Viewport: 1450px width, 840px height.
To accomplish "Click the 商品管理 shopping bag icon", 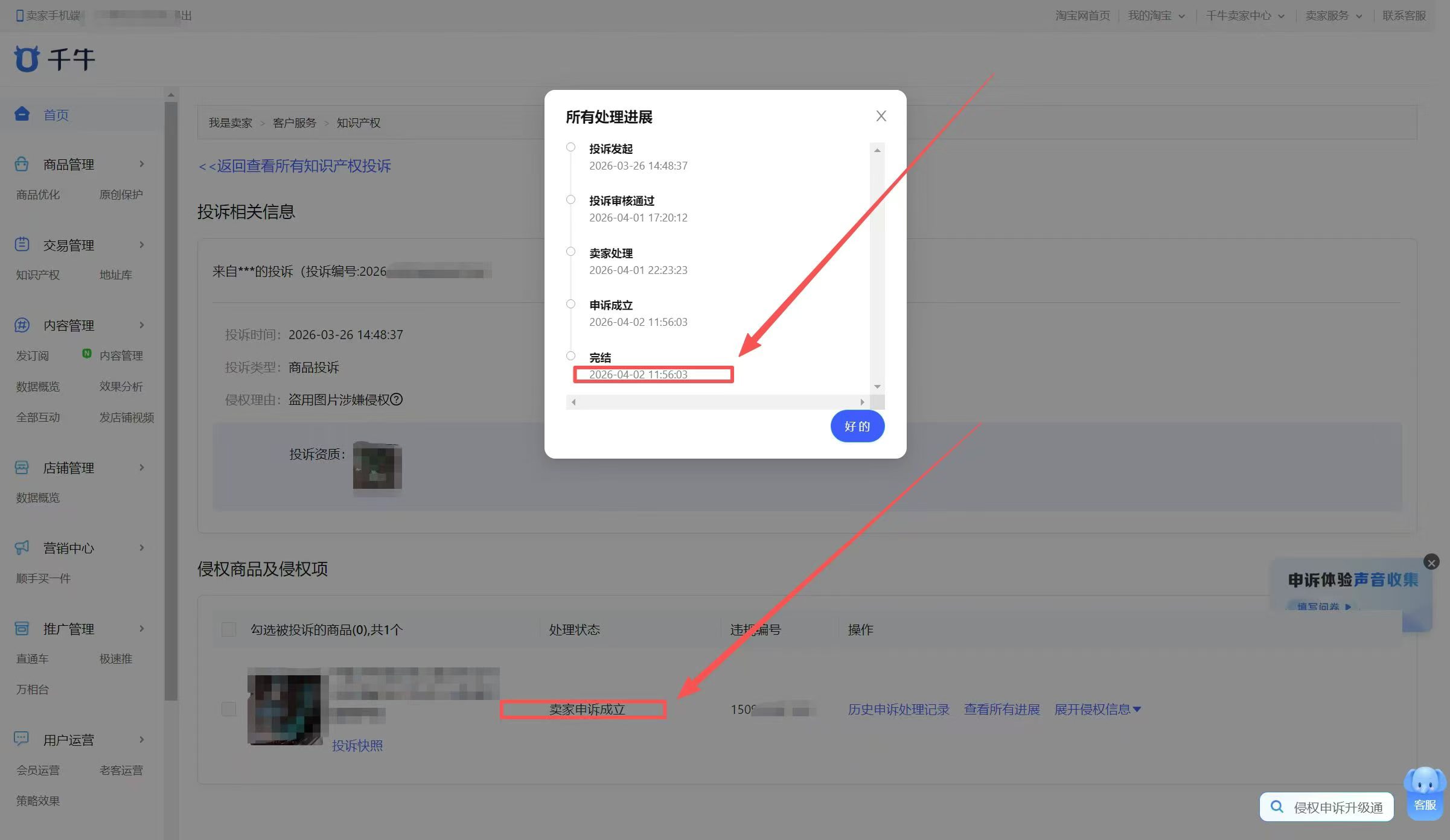I will (x=22, y=164).
